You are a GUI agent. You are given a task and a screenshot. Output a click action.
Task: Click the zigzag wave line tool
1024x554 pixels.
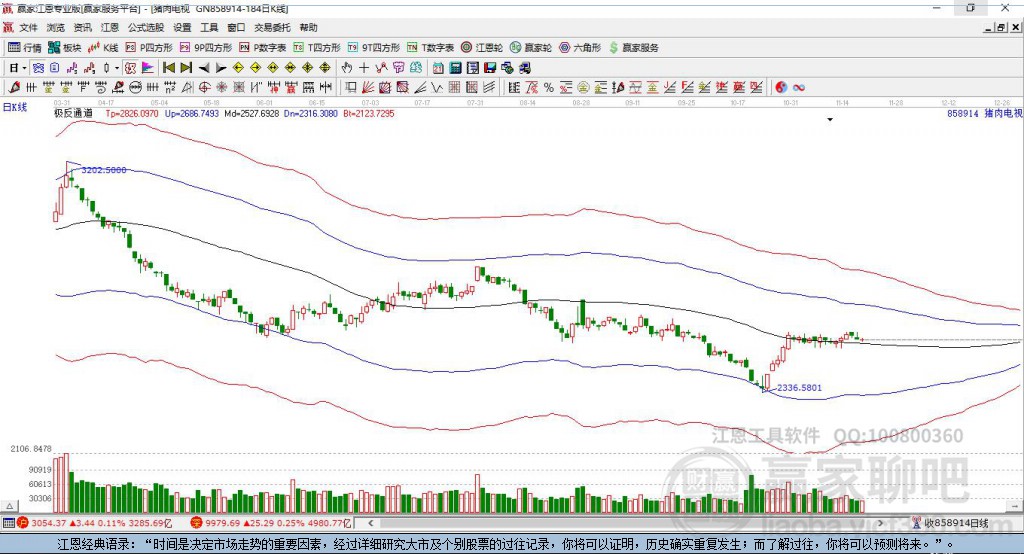click(x=437, y=87)
